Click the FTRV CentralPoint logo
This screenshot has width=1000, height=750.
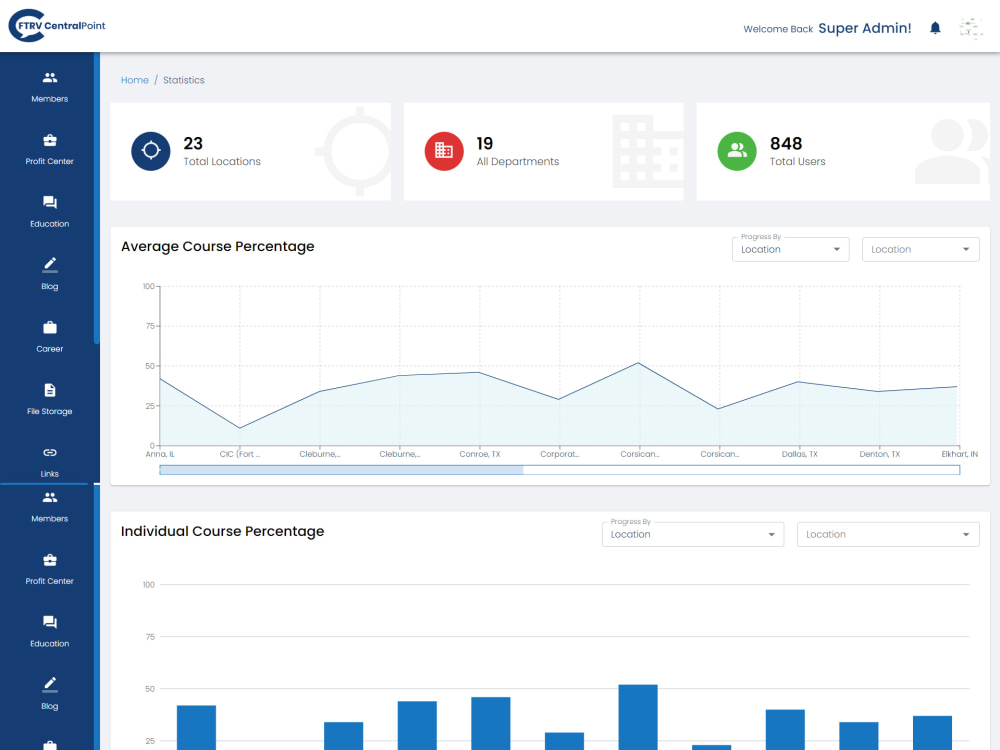tap(57, 26)
